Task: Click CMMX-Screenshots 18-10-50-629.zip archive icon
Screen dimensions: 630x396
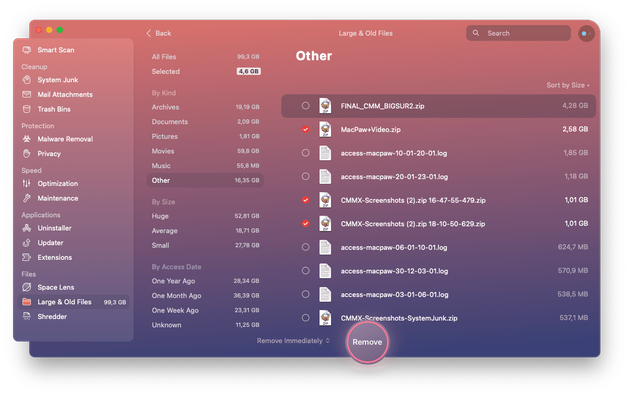Action: [325, 224]
